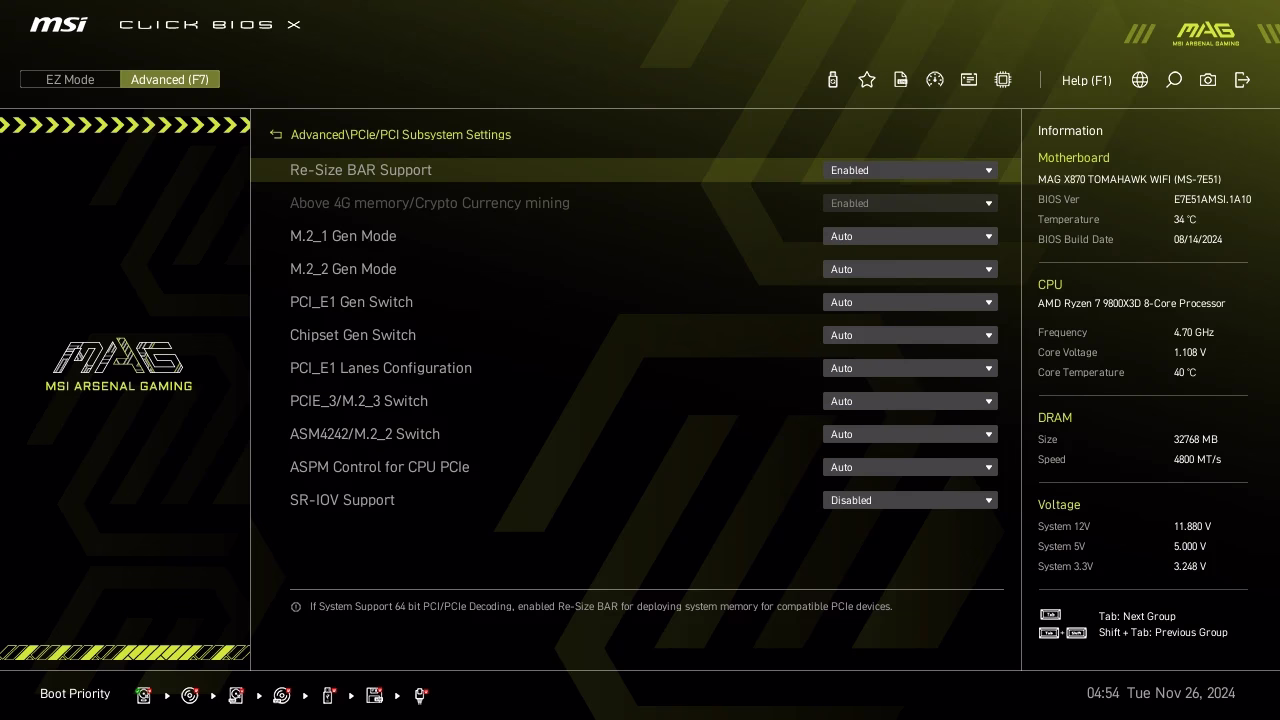Select the third boot icon, the USB hard disk
The image size is (1280, 720).
coord(236,695)
